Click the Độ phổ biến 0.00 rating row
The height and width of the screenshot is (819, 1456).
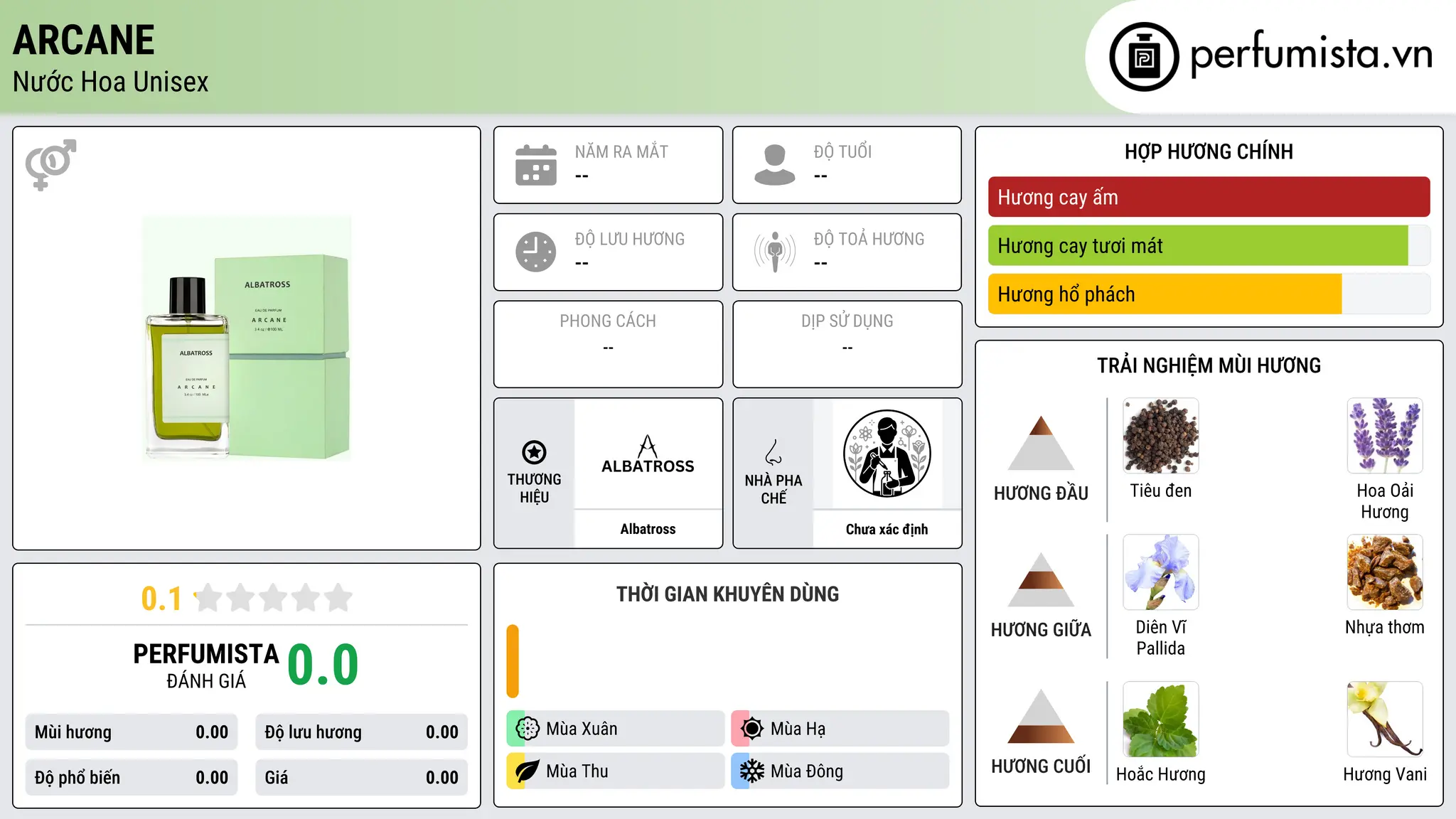[x=132, y=778]
